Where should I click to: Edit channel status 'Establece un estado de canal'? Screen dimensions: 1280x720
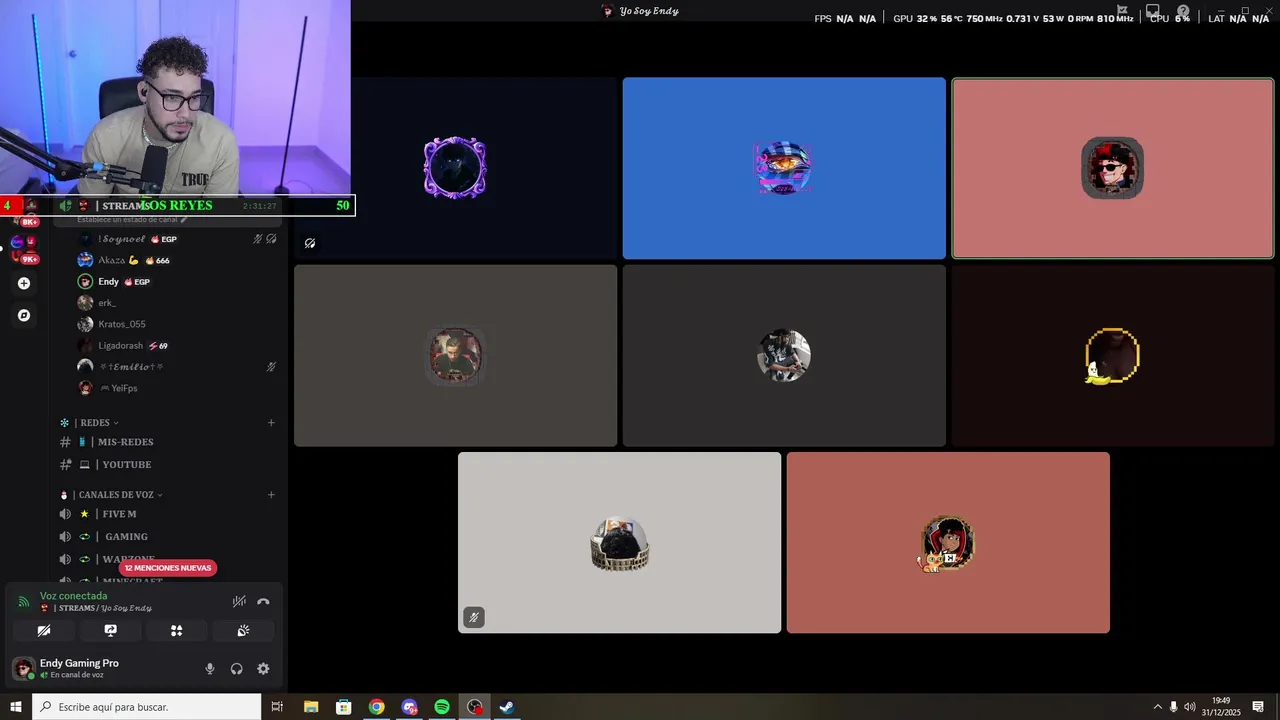(x=132, y=219)
